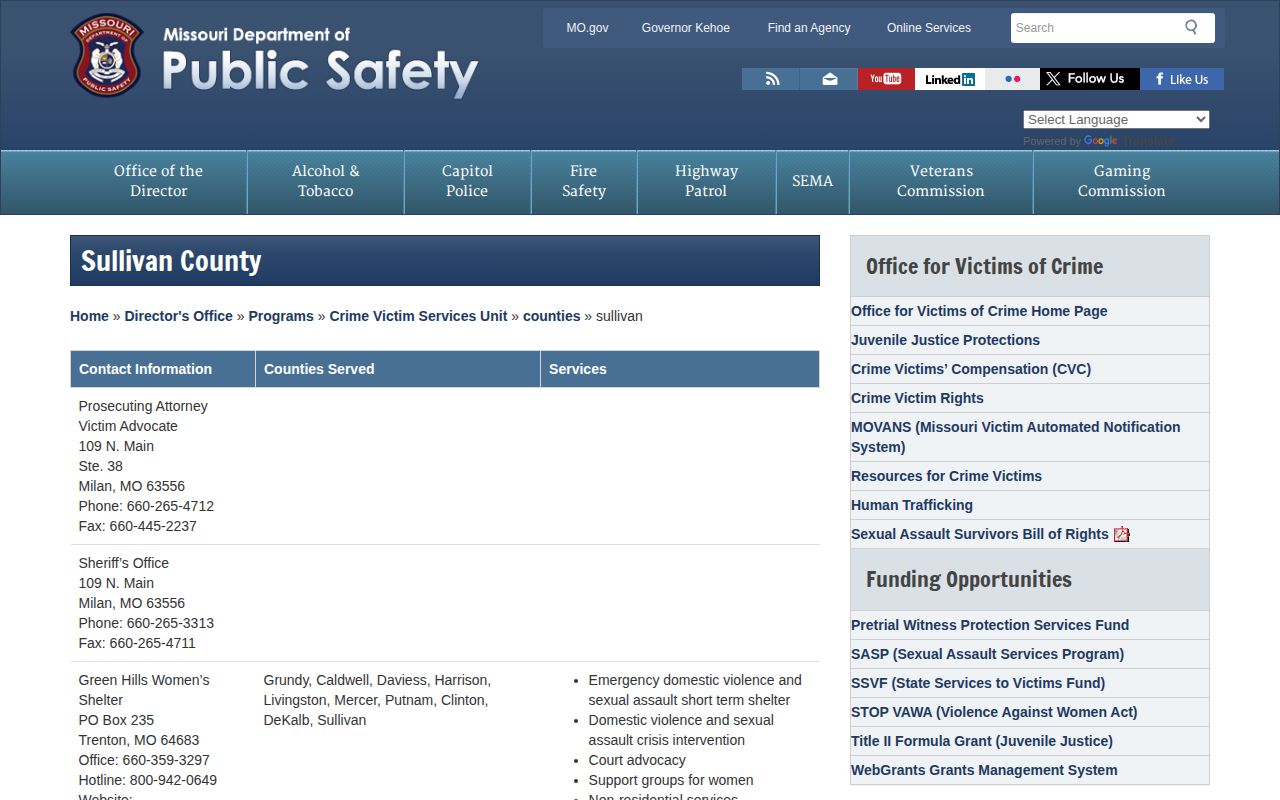Click the Home breadcrumb link
Screen dimensions: 1280x800
[89, 316]
